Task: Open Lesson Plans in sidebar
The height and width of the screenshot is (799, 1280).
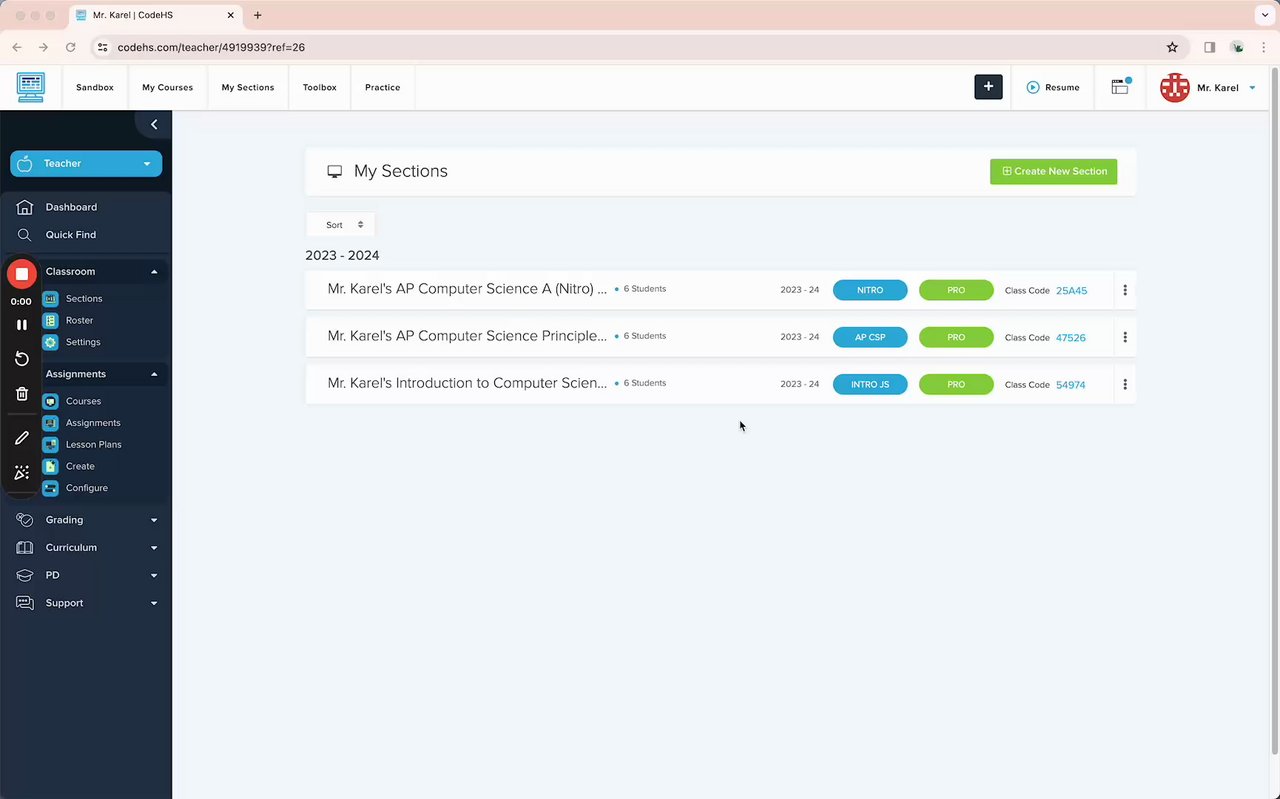Action: coord(94,445)
